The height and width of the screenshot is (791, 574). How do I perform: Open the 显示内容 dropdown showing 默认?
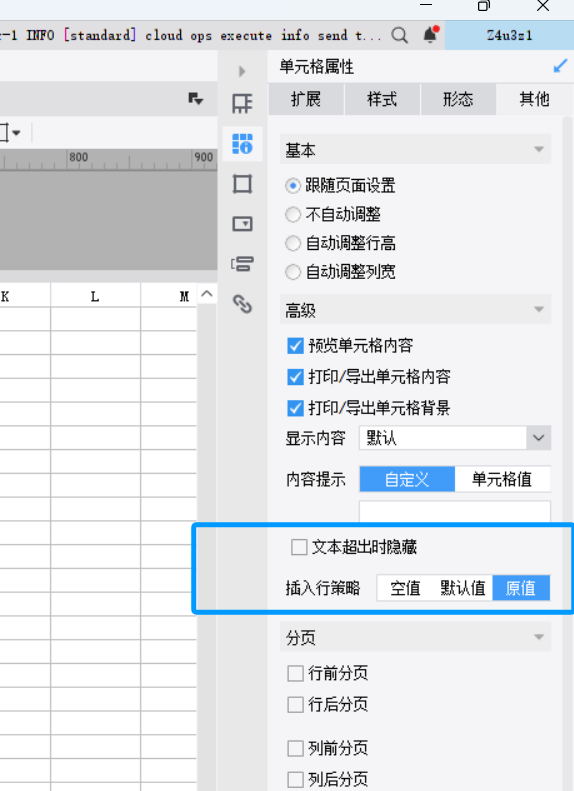[x=454, y=438]
